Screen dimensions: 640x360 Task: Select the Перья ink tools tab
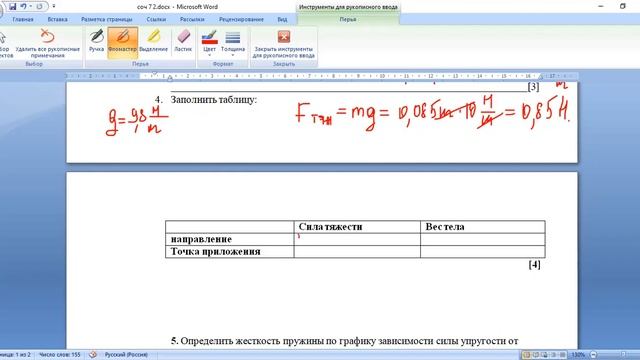click(x=348, y=19)
